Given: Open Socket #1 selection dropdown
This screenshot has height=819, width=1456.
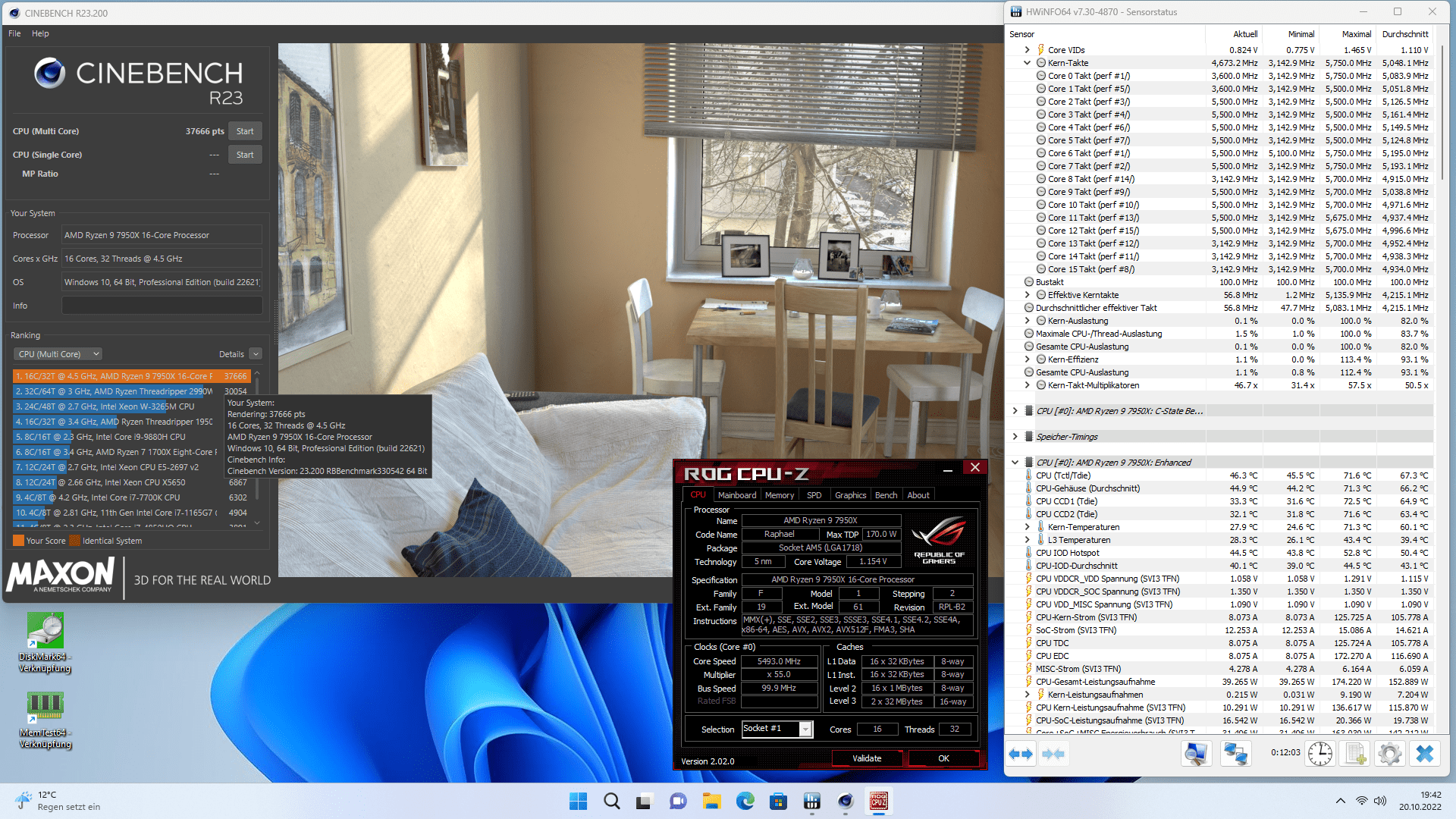Looking at the screenshot, I should click(805, 729).
